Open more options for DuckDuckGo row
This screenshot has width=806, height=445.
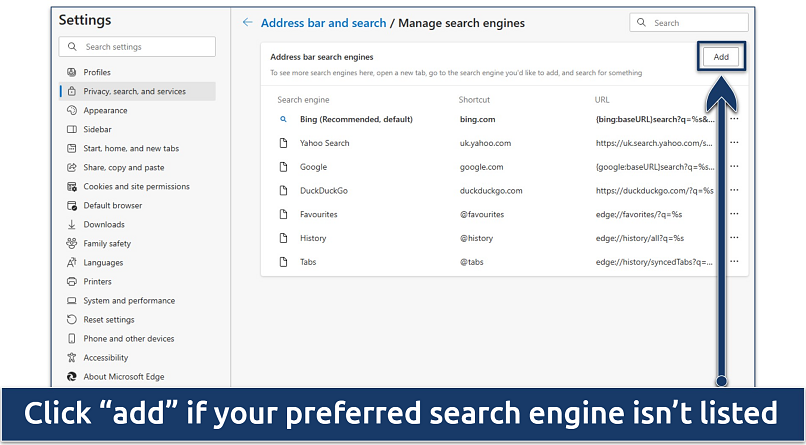click(x=734, y=191)
